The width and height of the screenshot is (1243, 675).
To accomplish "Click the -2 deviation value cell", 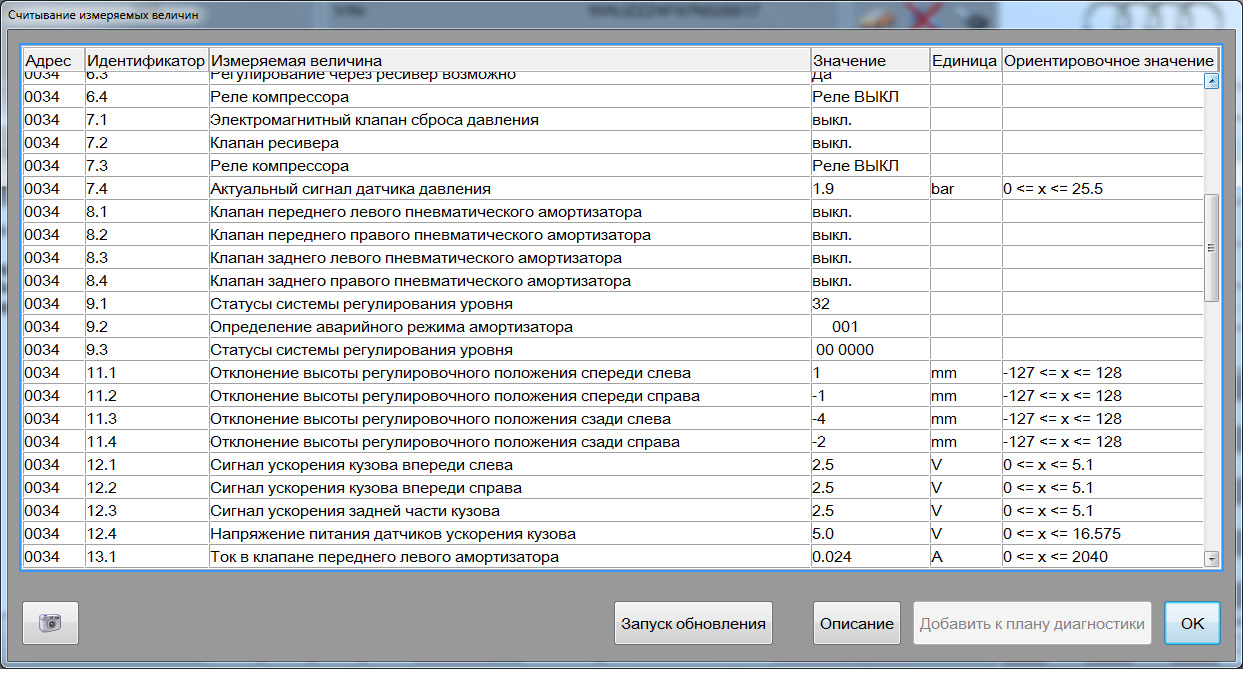I will pos(870,442).
